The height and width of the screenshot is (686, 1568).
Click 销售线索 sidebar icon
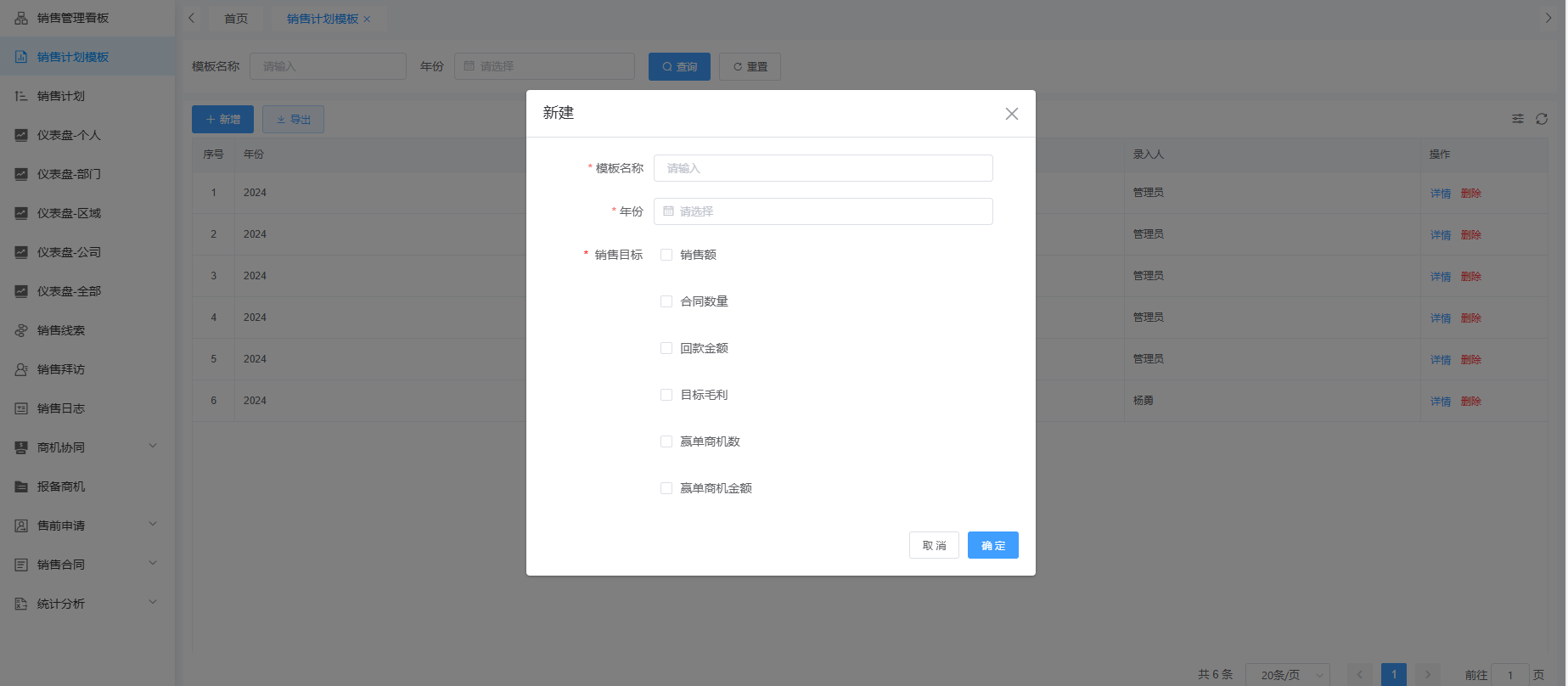(21, 330)
